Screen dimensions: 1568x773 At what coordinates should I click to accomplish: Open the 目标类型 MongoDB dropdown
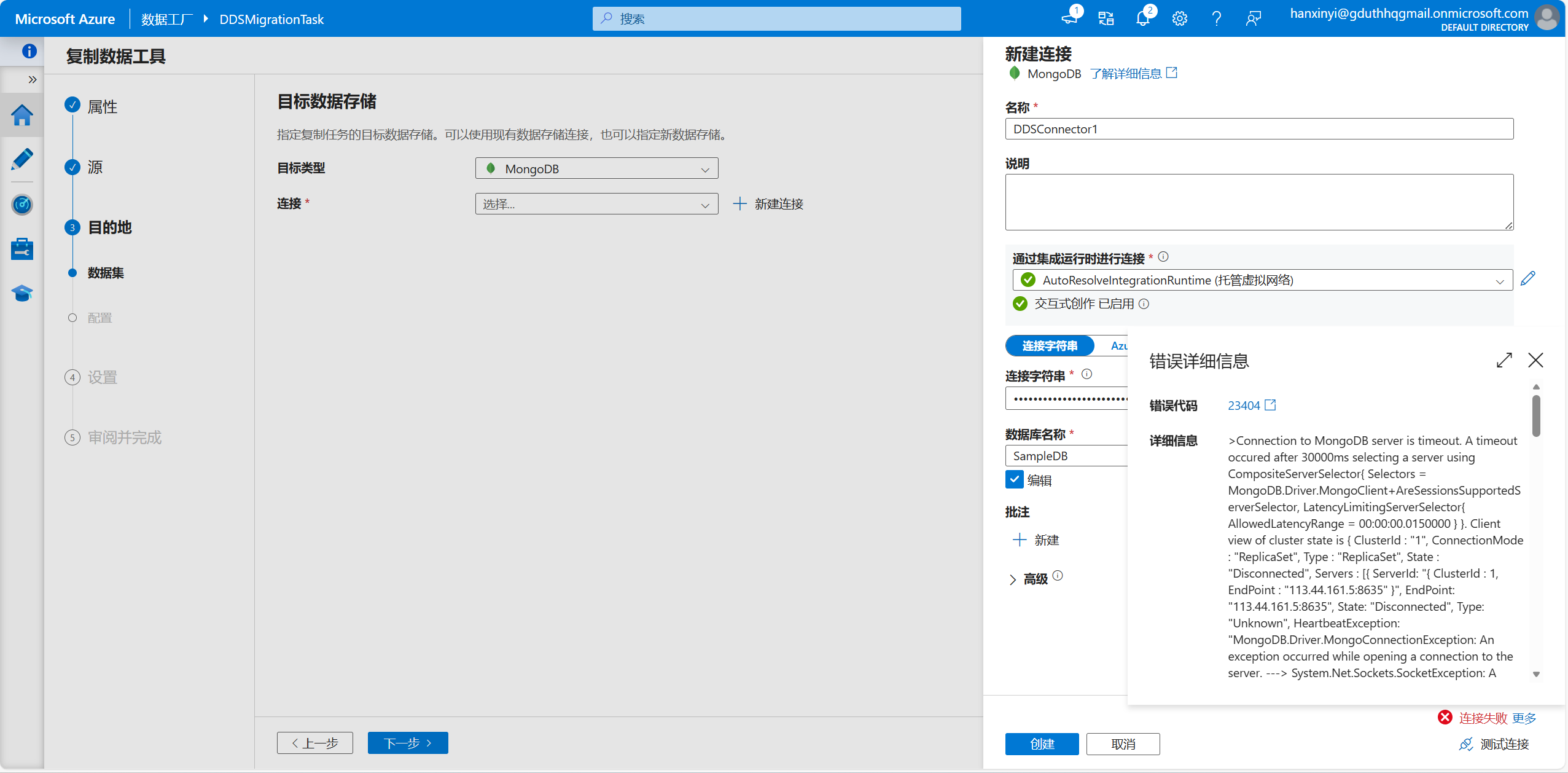(596, 168)
